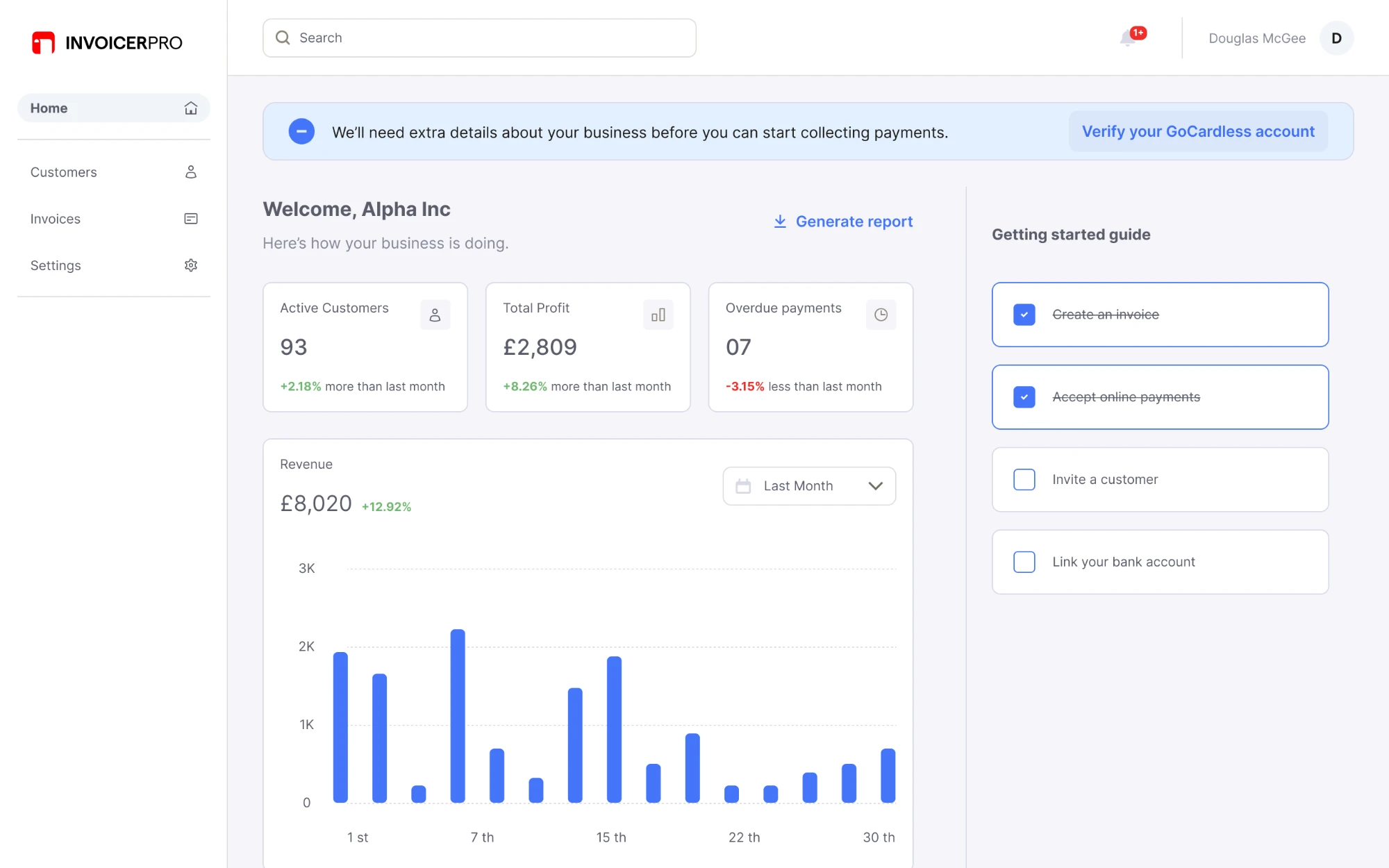Check the Invite a customer checkbox
The width and height of the screenshot is (1389, 868).
pos(1024,480)
